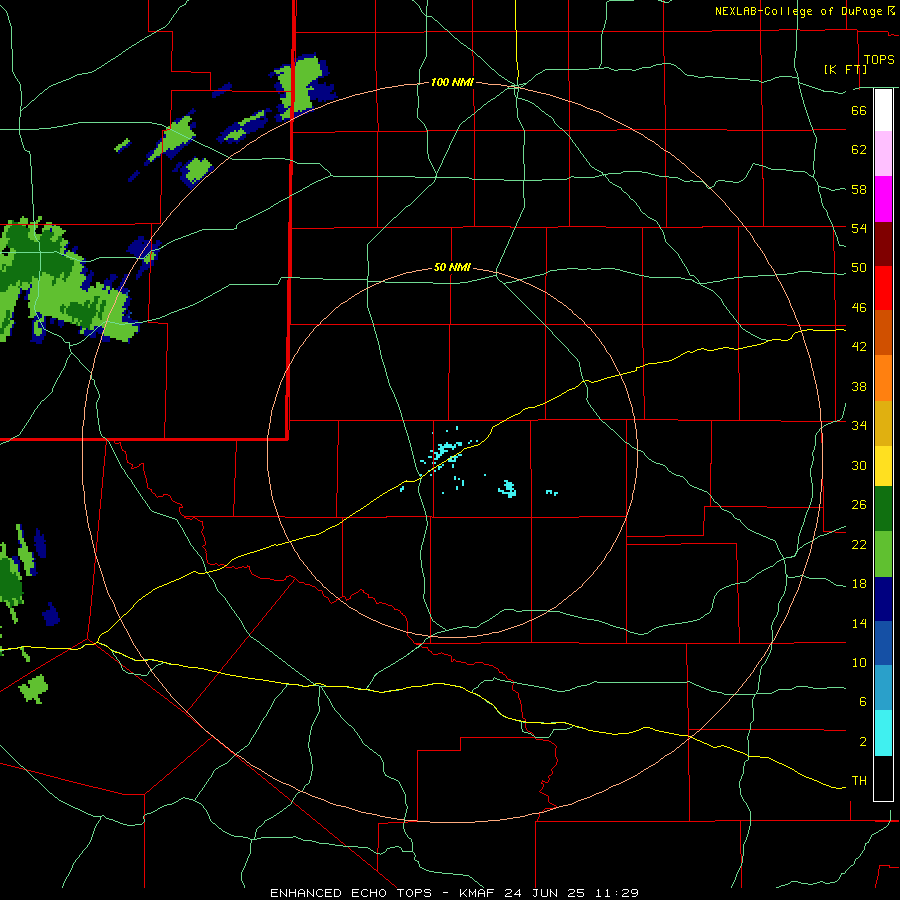
Task: Click the light green 18-22 kft swatch
Action: [x=883, y=554]
